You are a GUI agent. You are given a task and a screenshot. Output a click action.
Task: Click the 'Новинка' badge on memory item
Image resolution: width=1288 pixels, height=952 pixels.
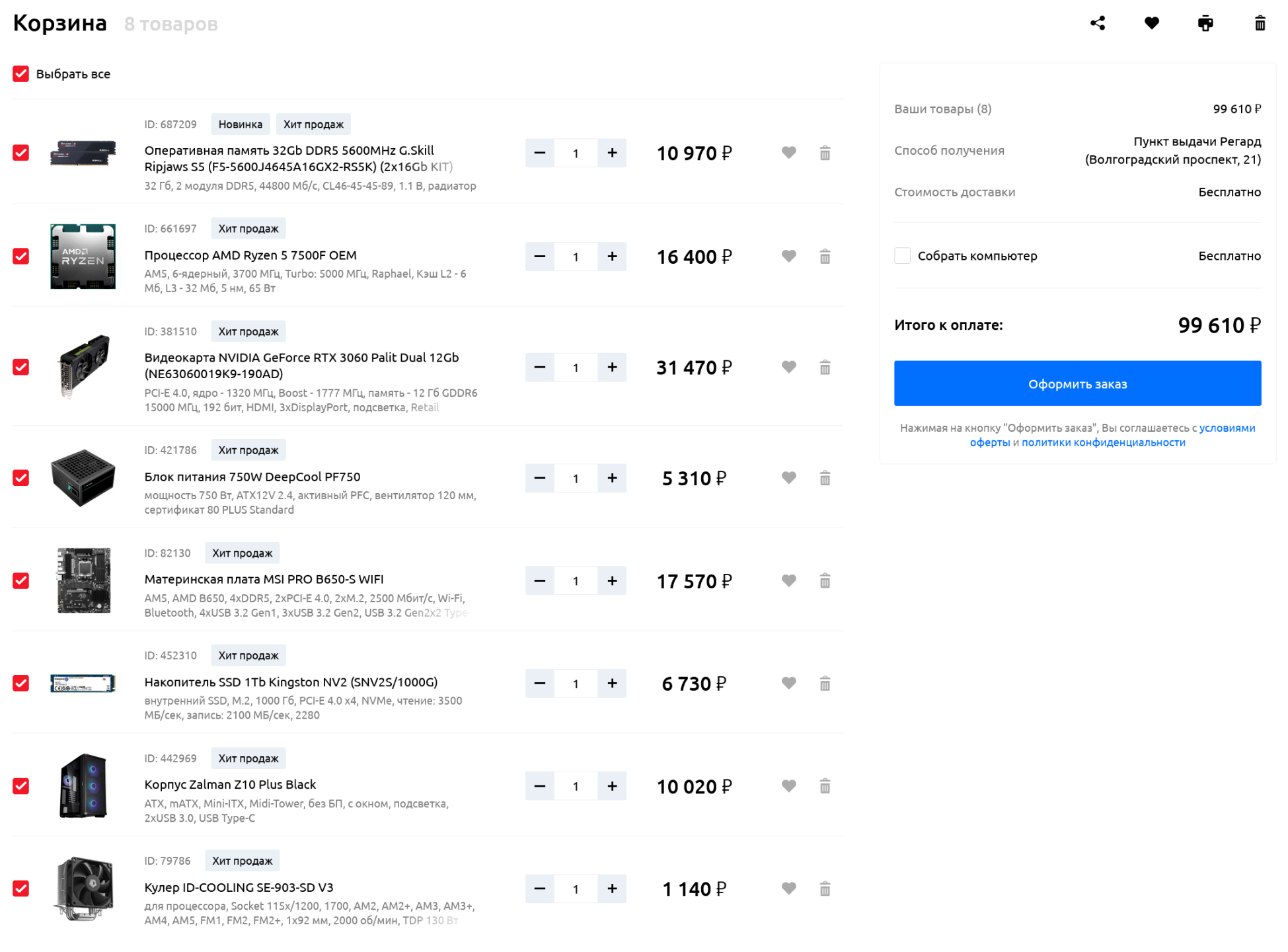pos(240,124)
